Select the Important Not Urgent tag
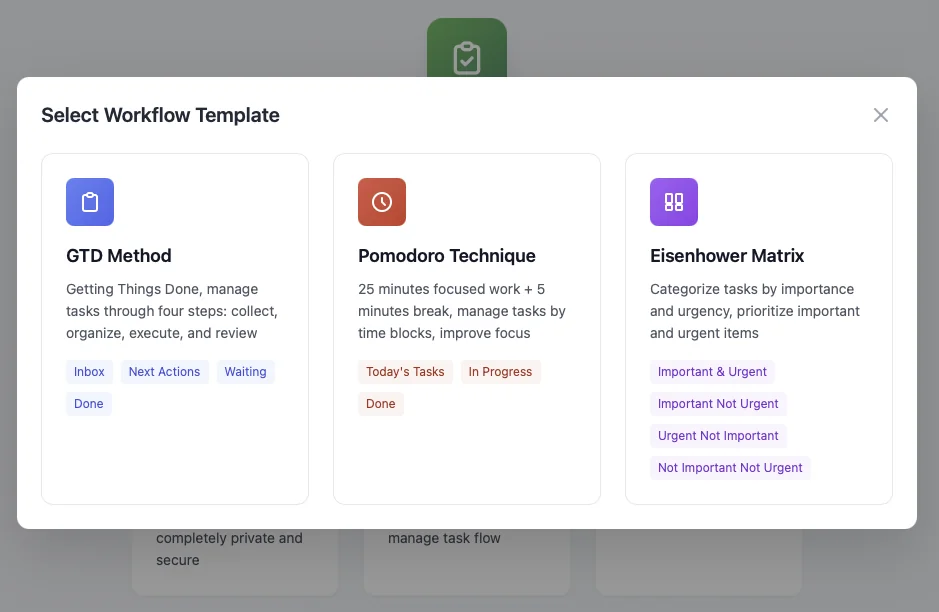Viewport: 939px width, 612px height. tap(718, 404)
